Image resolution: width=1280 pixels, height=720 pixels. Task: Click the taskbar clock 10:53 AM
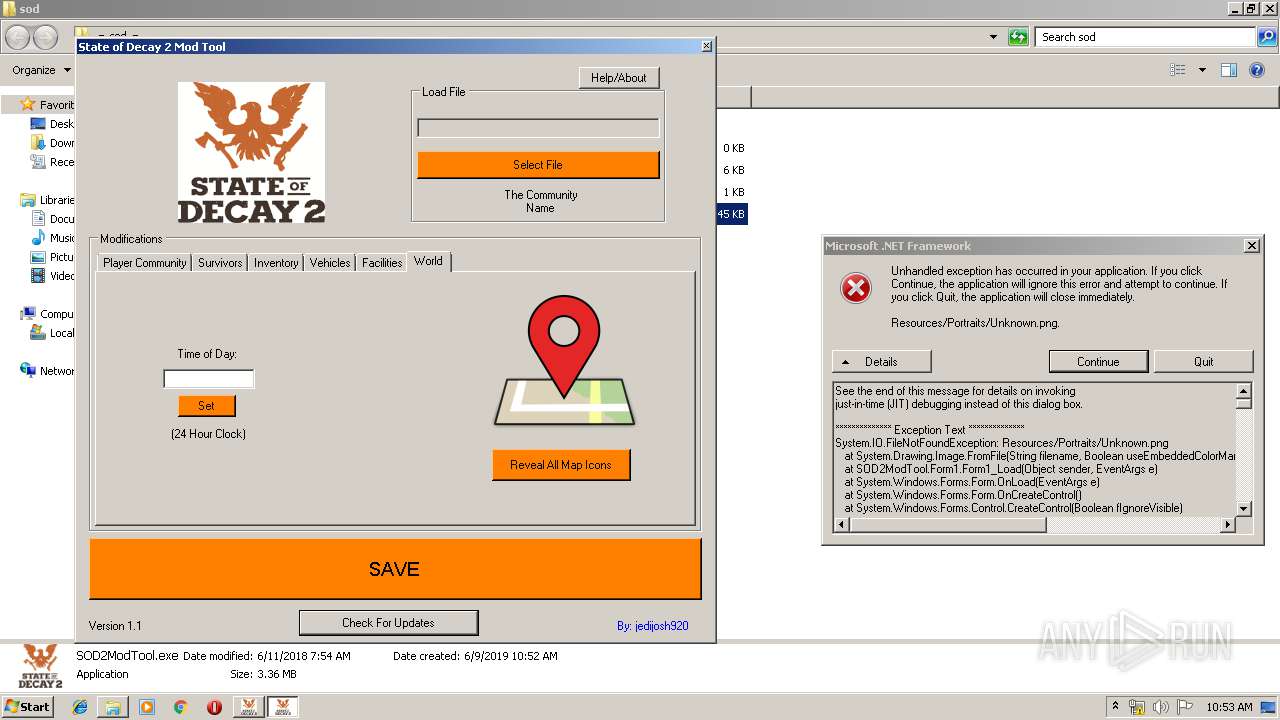click(1229, 707)
